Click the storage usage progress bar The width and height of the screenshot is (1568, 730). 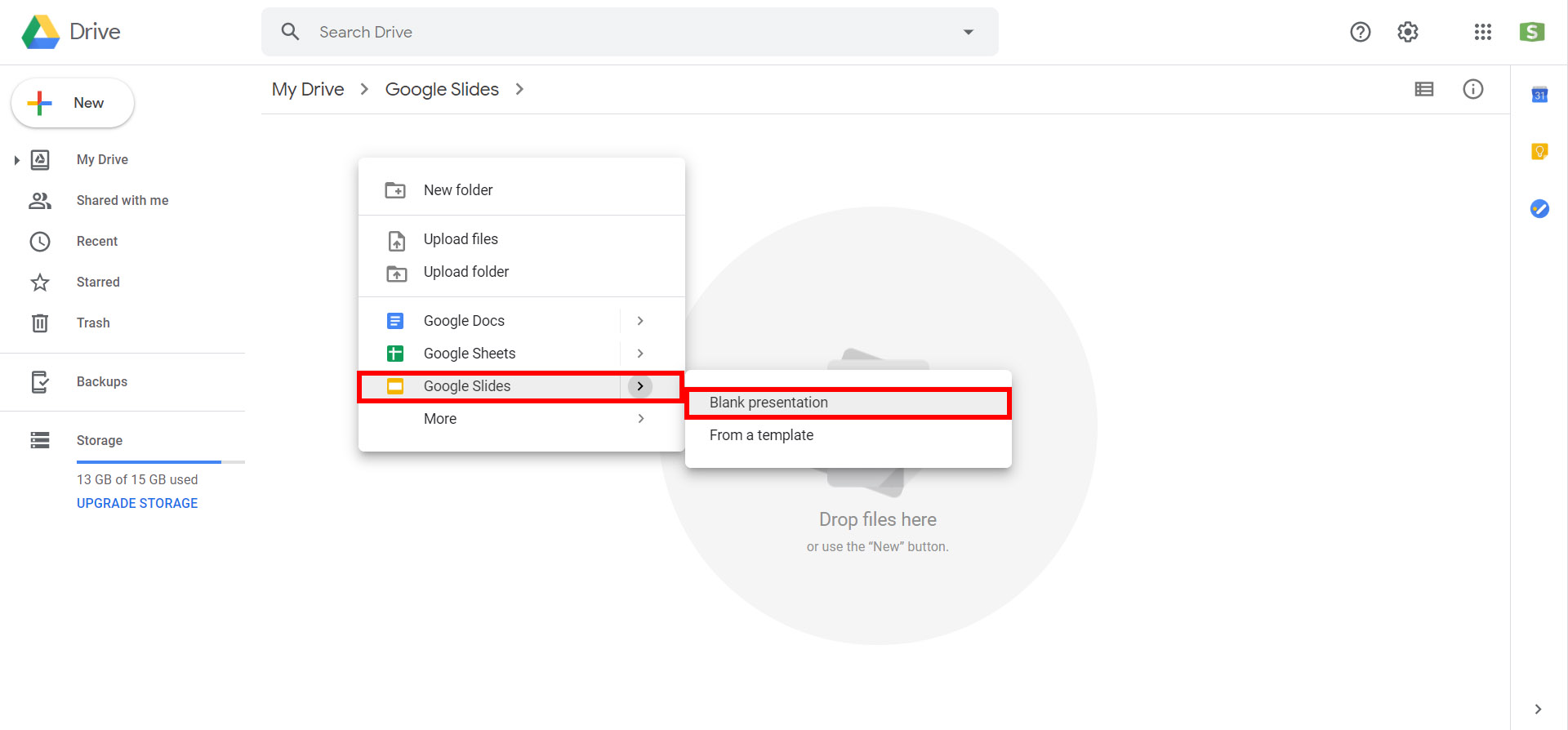tap(161, 462)
